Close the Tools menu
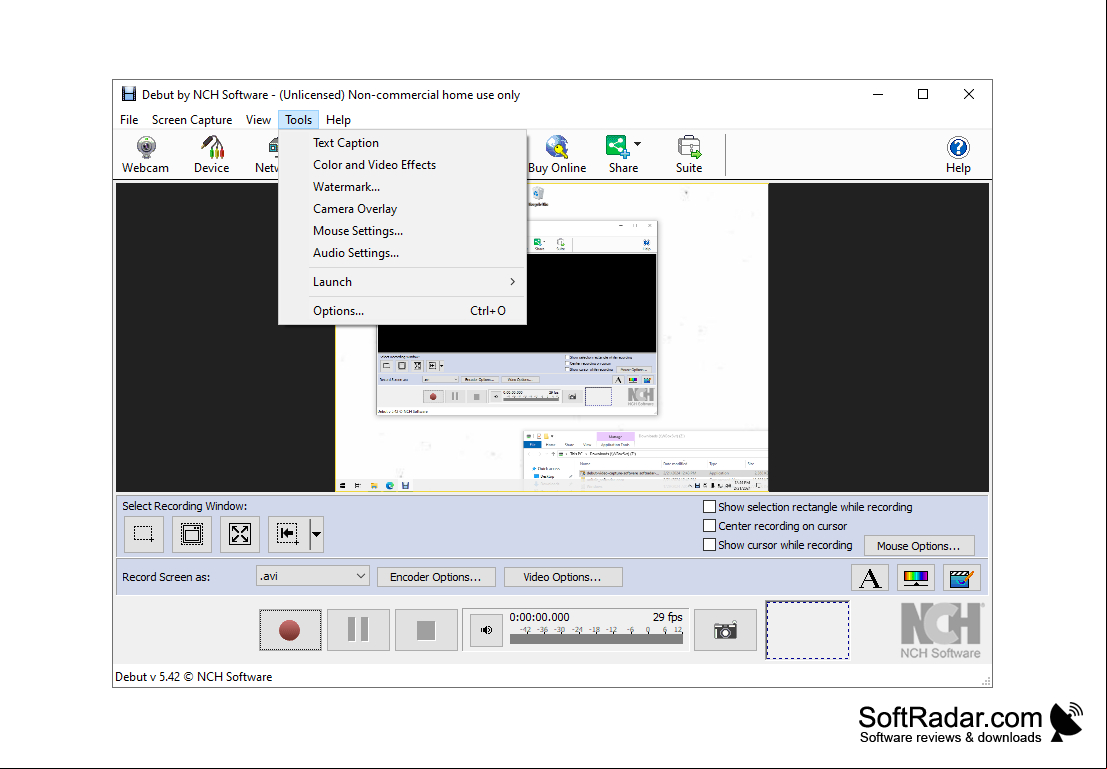 point(299,119)
